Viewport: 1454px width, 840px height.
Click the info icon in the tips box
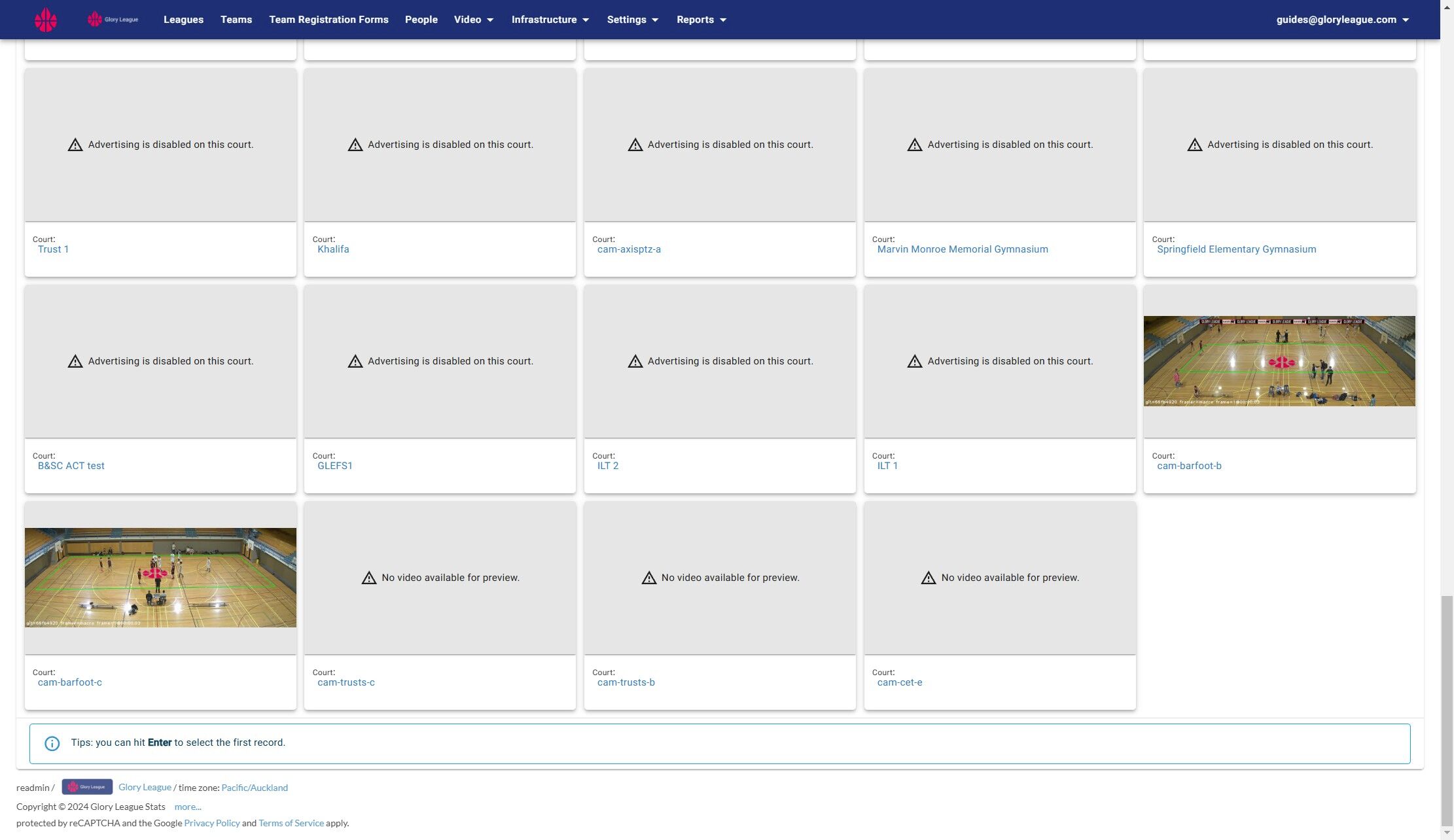click(x=52, y=743)
